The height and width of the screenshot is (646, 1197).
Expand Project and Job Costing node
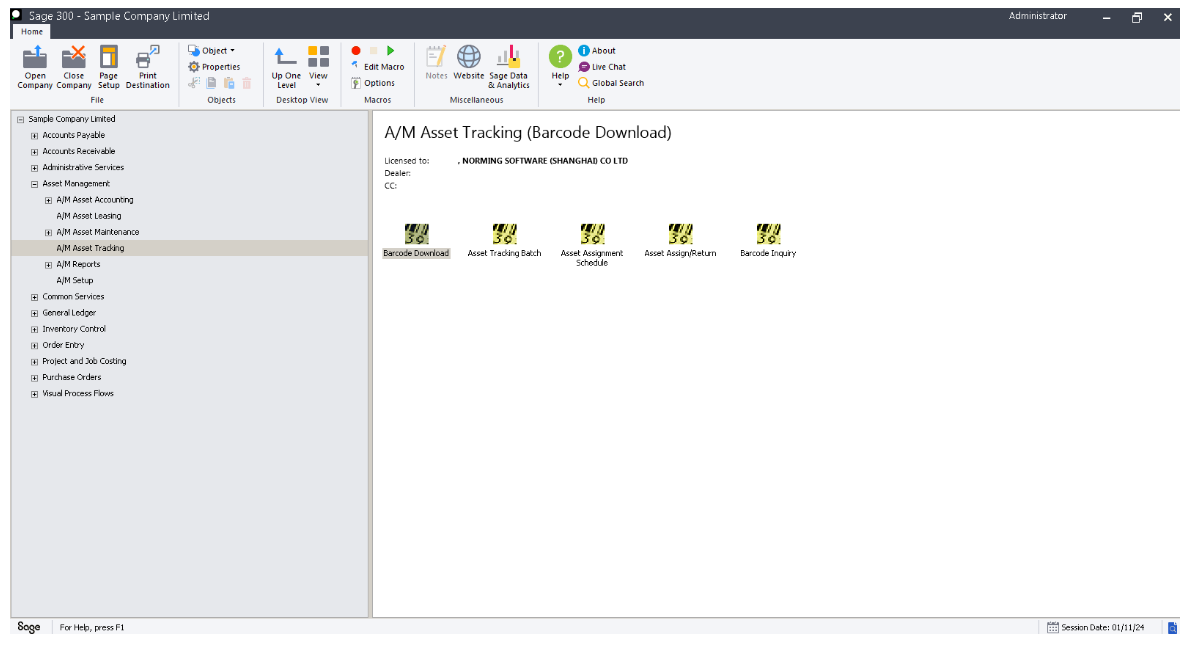click(34, 361)
